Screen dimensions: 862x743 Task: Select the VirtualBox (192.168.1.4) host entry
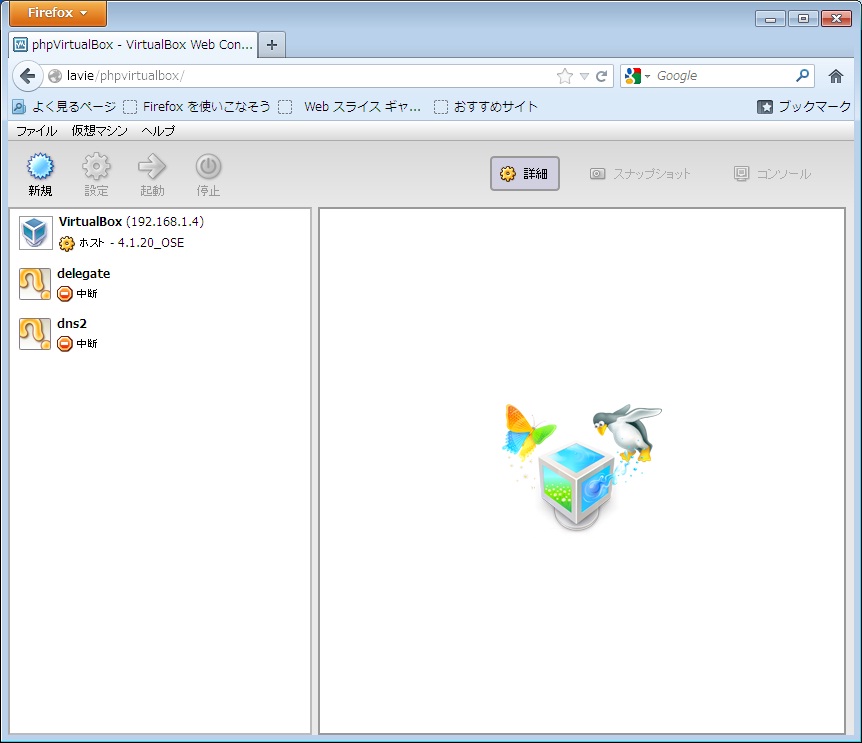(131, 221)
